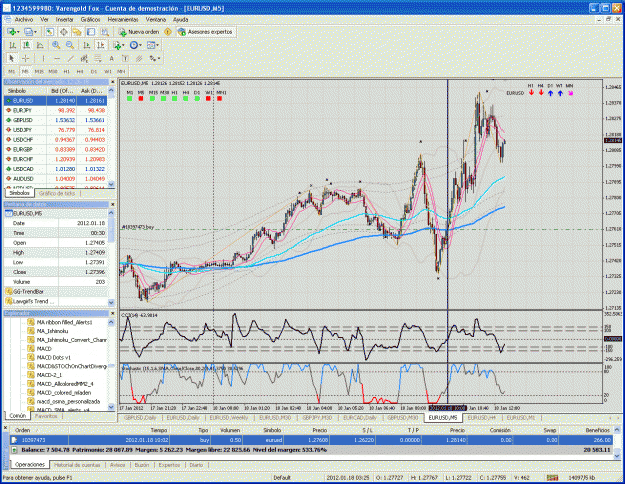
Task: Toggle chart shift icon
Action: [100, 45]
